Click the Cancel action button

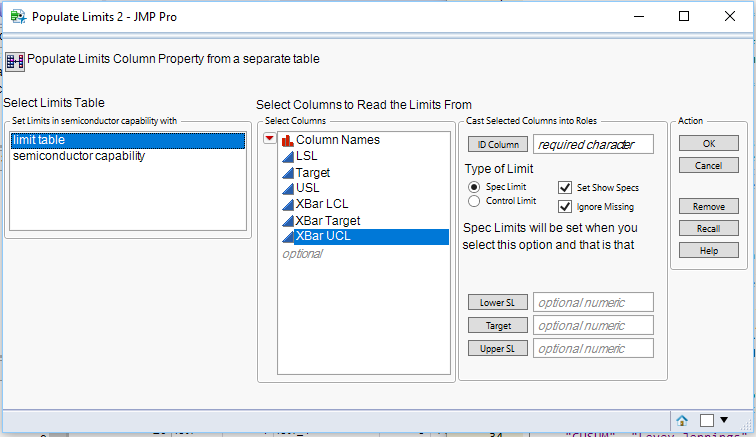pos(709,165)
